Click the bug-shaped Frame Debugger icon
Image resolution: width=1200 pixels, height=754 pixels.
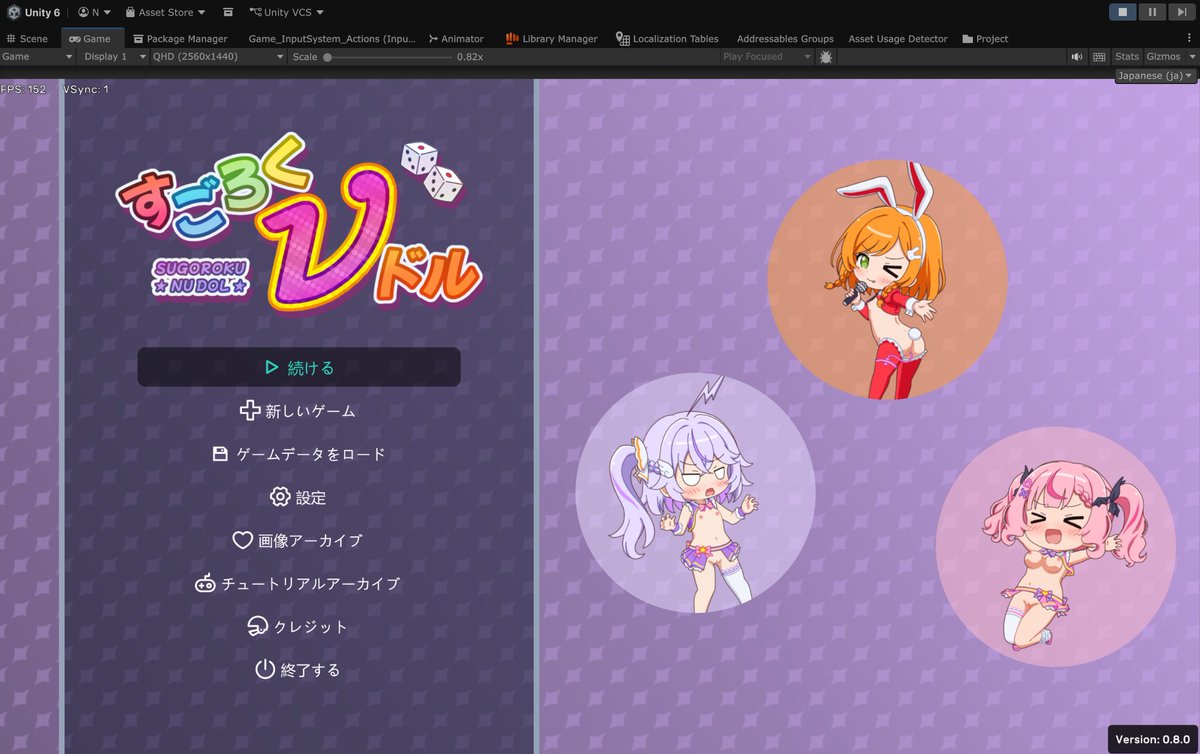point(826,57)
